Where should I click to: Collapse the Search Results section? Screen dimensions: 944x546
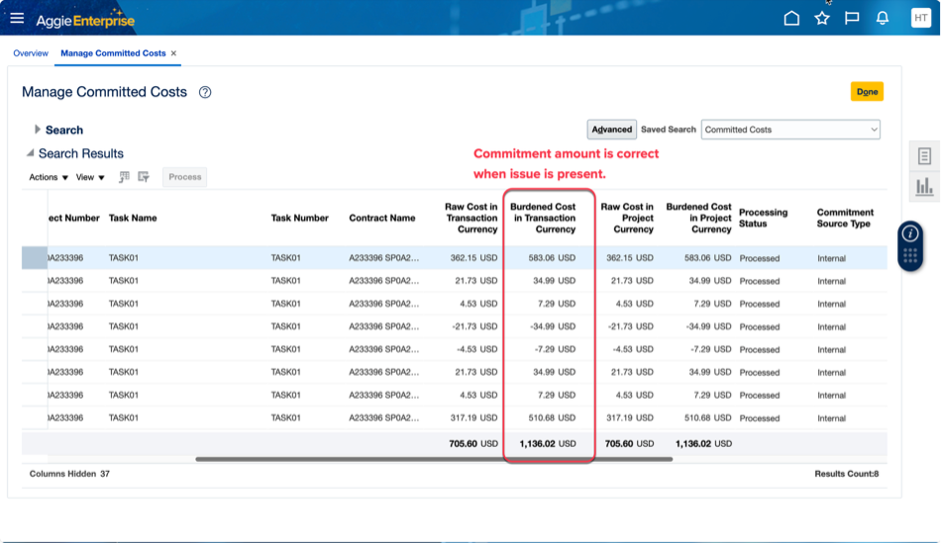coord(30,154)
